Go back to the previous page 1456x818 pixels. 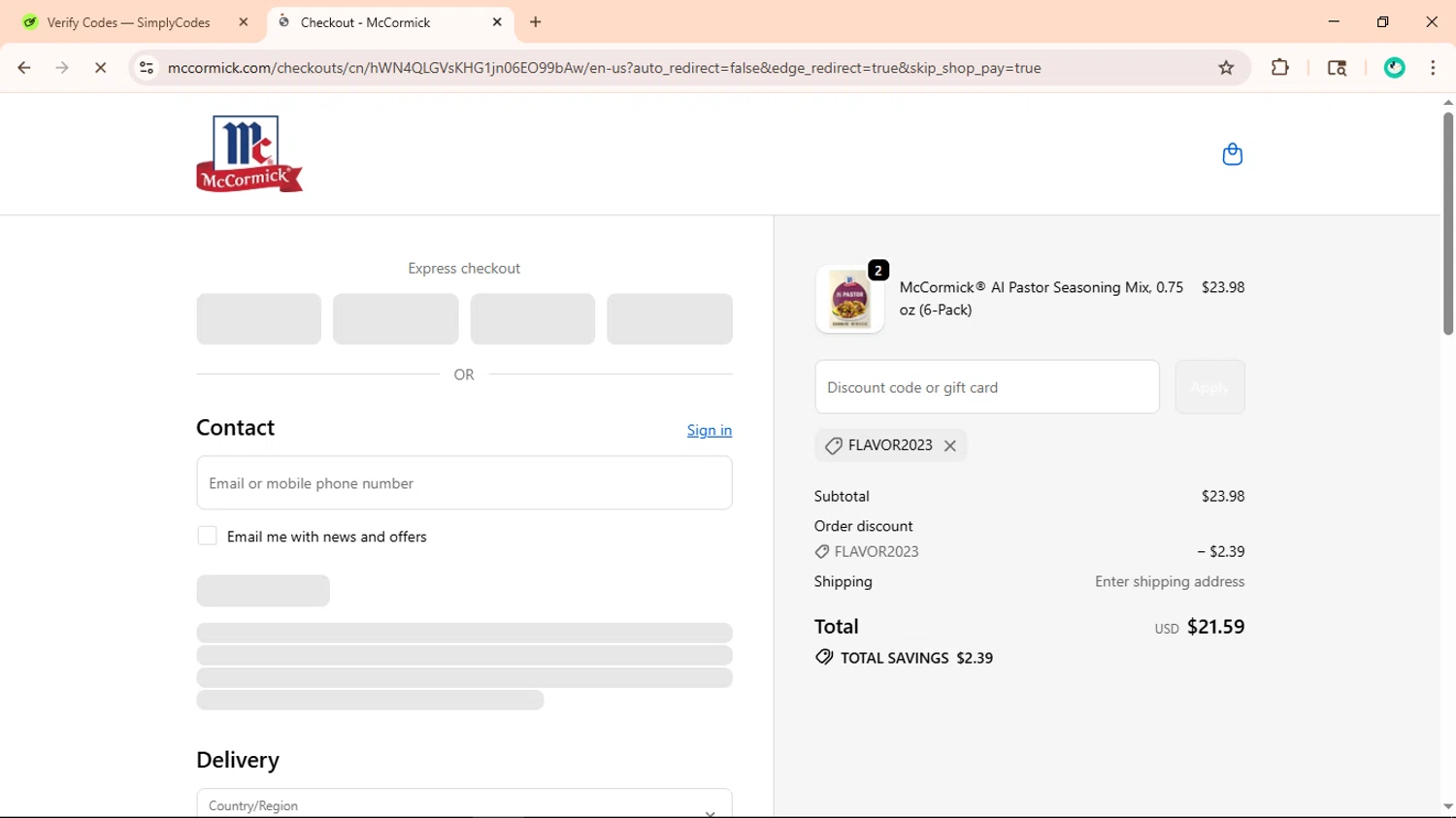[24, 68]
